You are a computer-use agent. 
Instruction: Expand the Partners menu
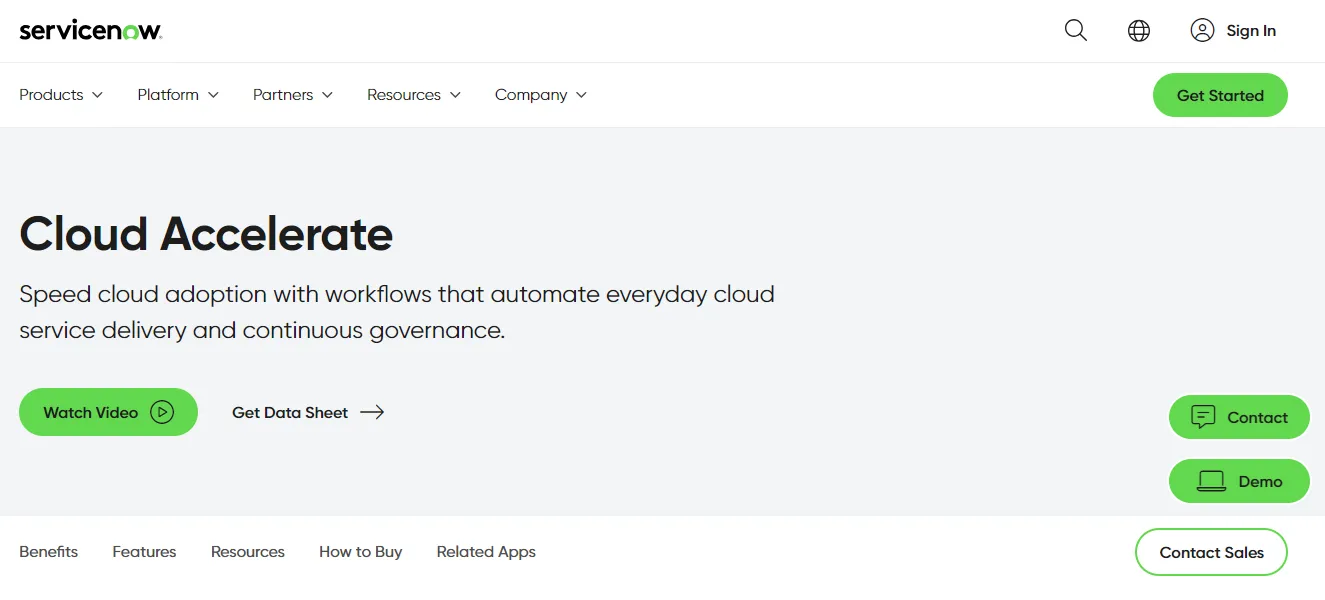coord(293,95)
